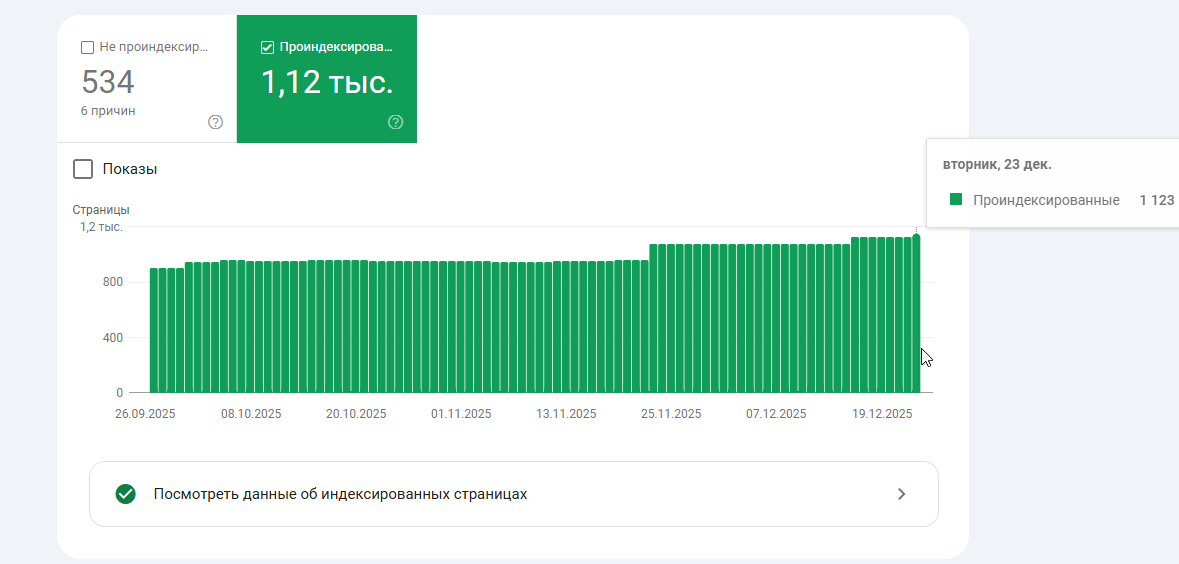Enable the Не проиндексированные checkbox
Image resolution: width=1179 pixels, height=564 pixels.
coord(86,47)
